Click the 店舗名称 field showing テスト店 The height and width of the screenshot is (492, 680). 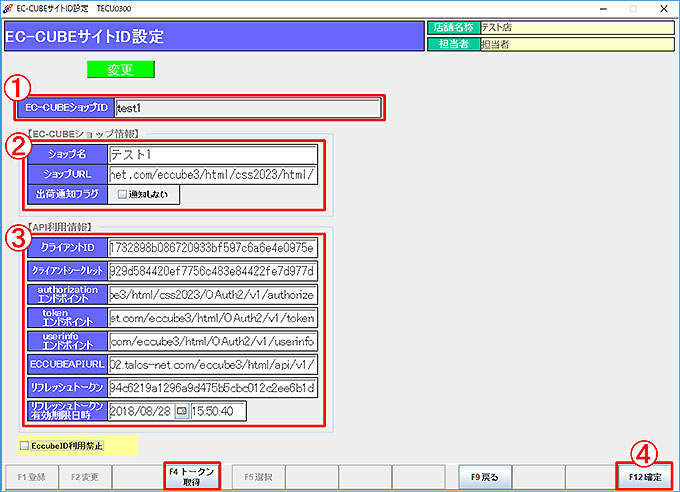tap(577, 27)
